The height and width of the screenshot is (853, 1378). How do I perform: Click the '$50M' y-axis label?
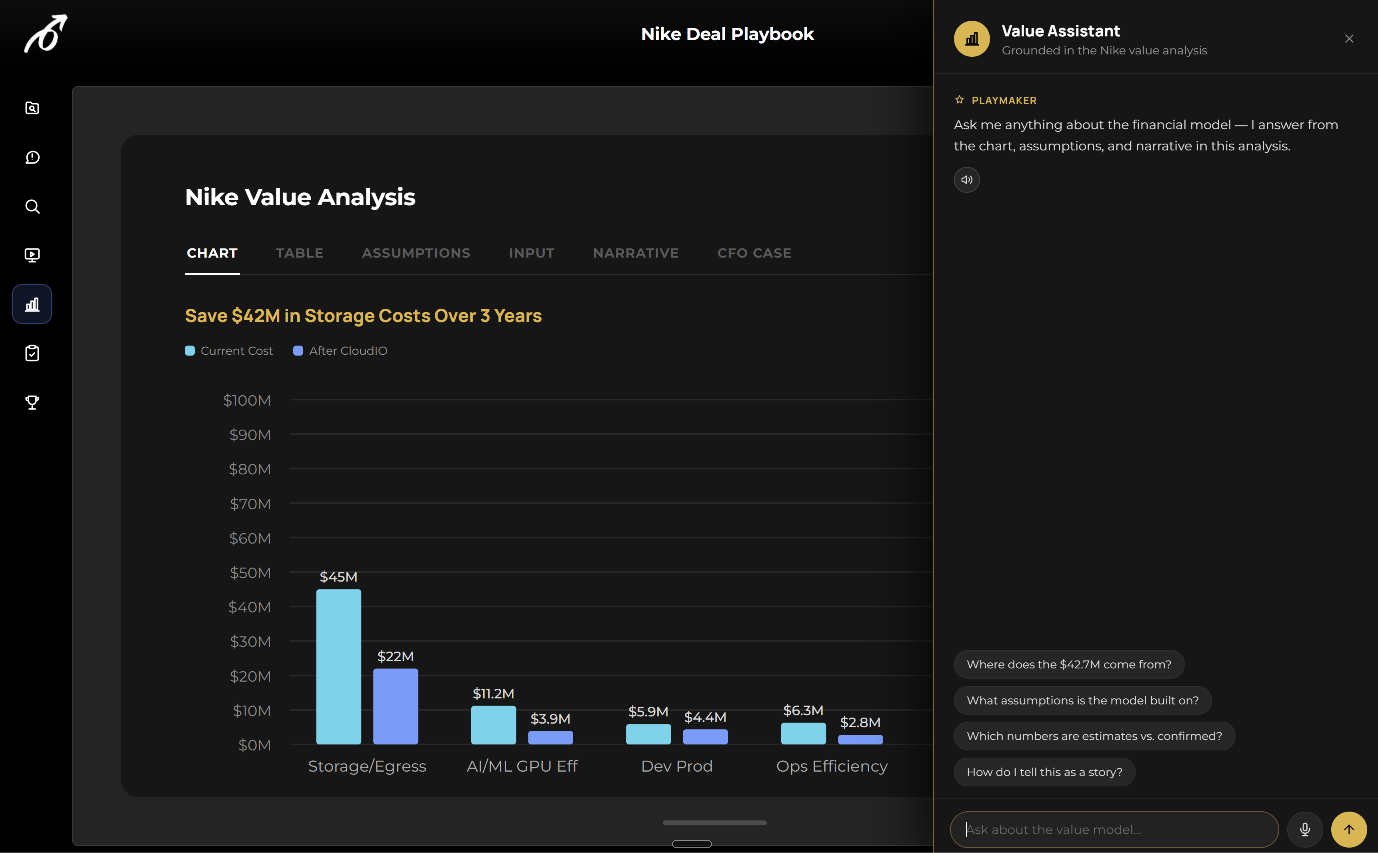click(250, 573)
